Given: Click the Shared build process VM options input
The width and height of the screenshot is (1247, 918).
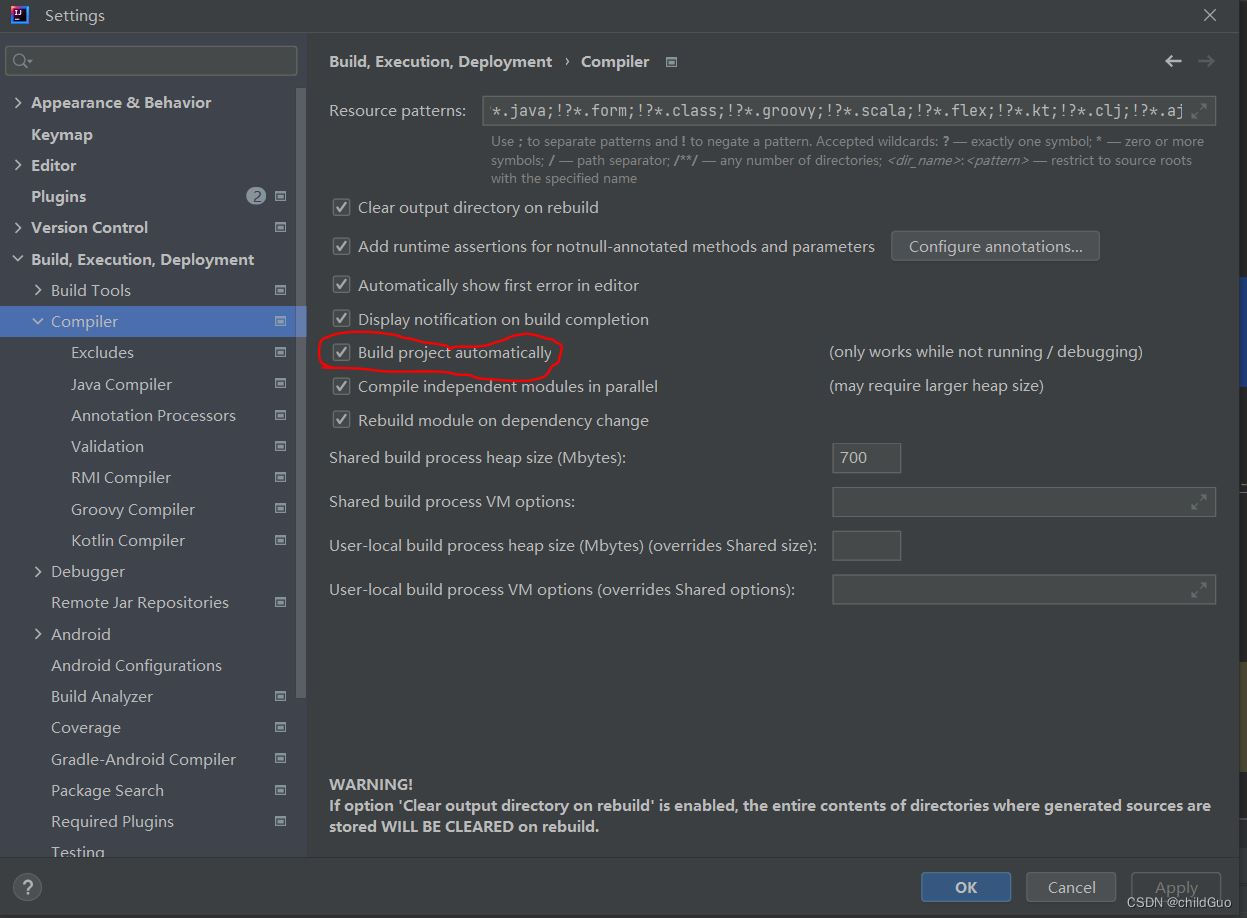Looking at the screenshot, I should 1024,502.
